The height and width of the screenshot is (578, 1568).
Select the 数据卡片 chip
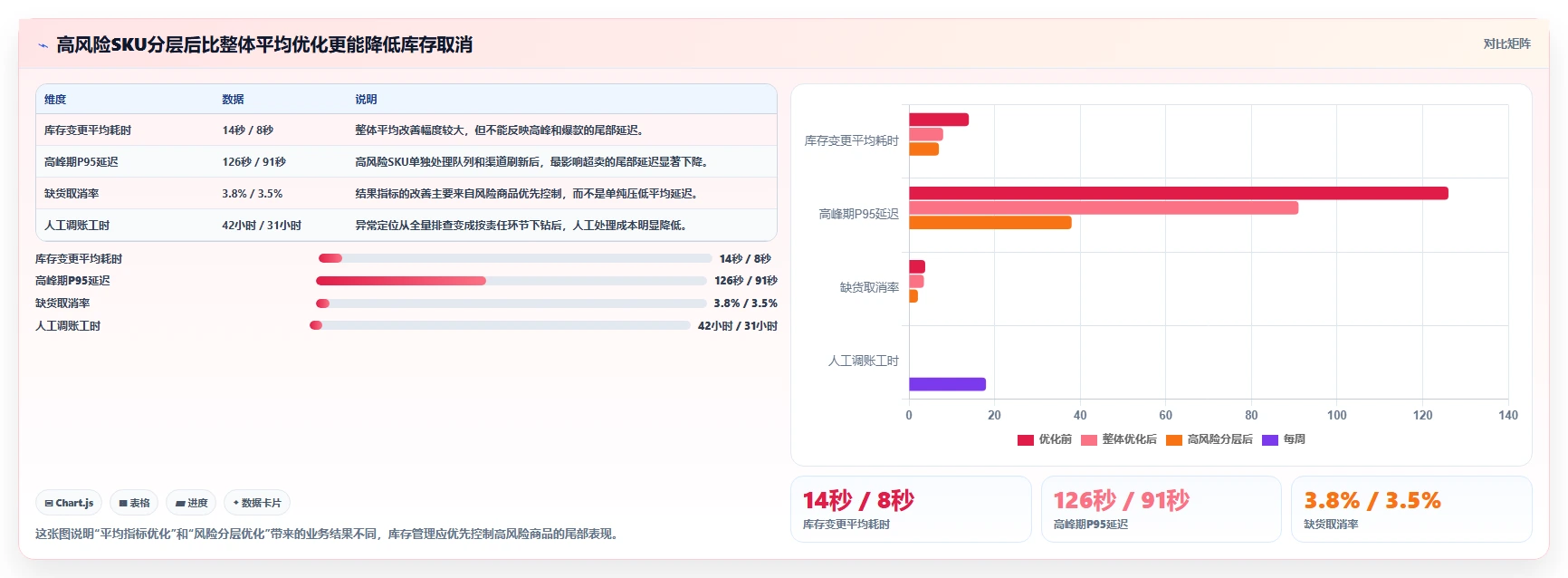pos(257,503)
